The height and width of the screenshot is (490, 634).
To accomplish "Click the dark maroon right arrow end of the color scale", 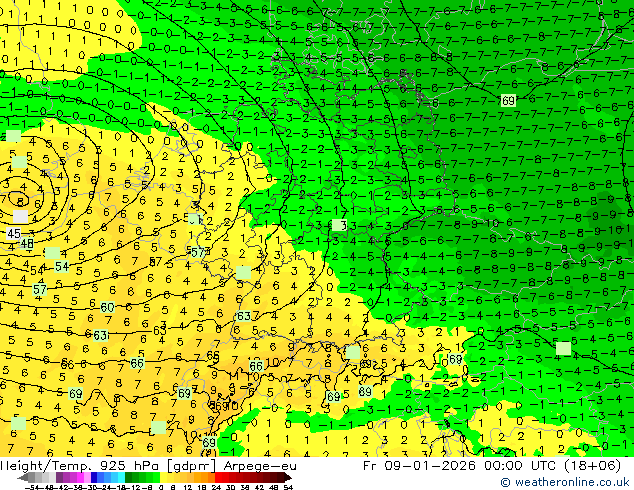I will (x=288, y=478).
